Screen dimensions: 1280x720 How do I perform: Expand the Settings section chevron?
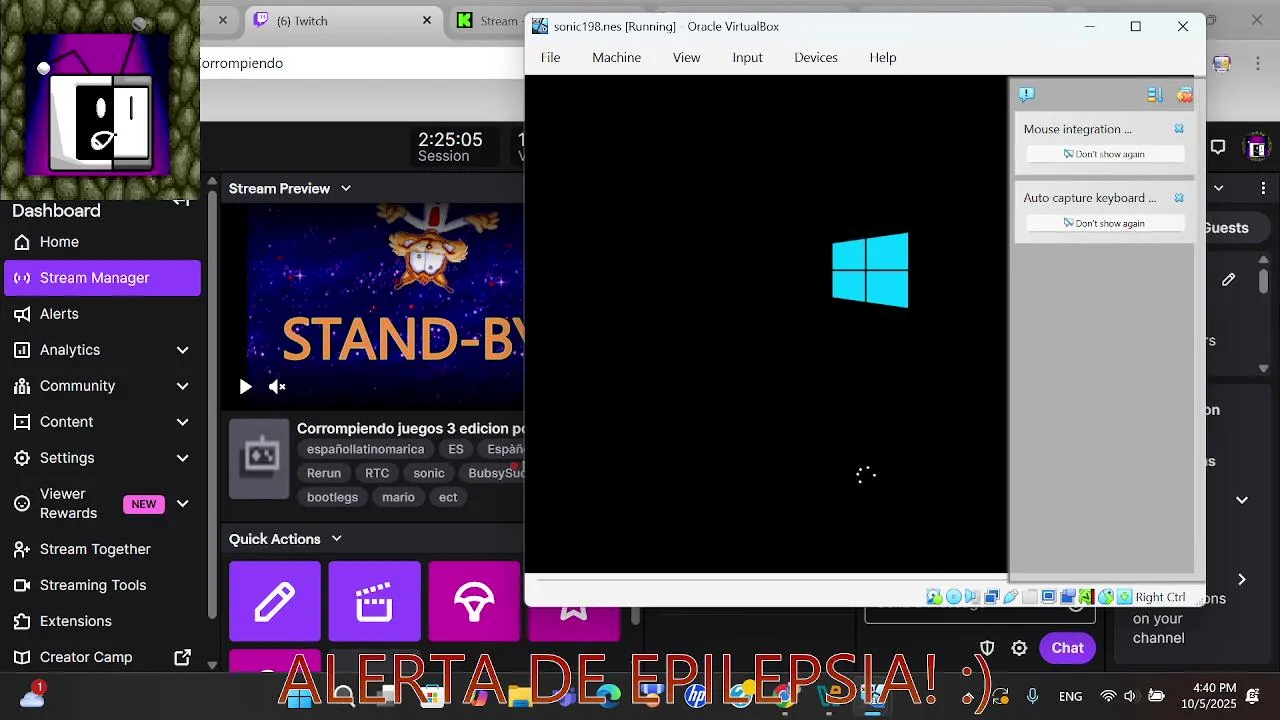pyautogui.click(x=182, y=458)
